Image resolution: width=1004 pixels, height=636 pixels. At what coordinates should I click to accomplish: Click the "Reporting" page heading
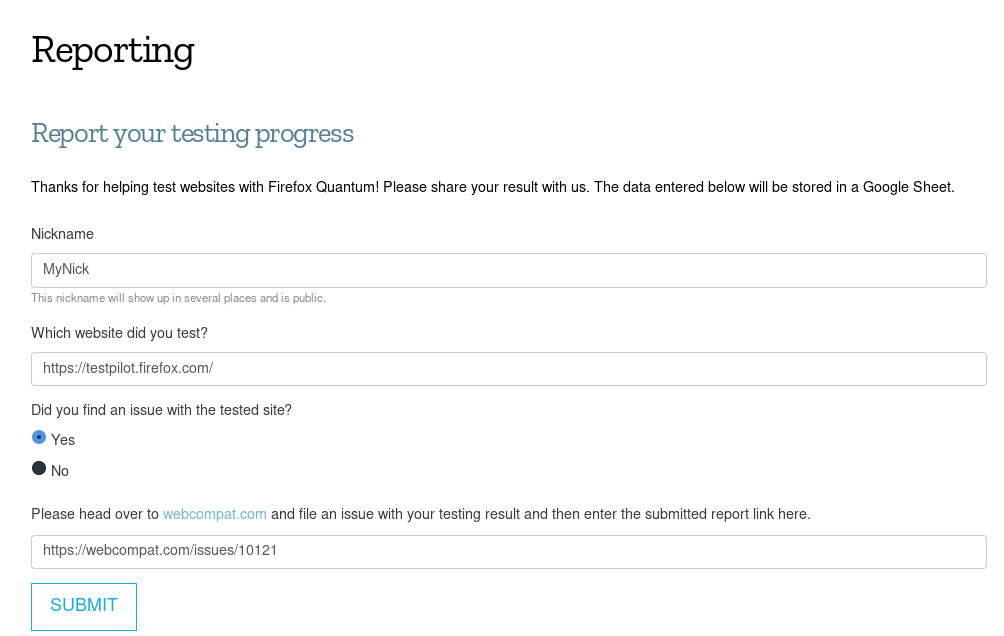pos(112,50)
